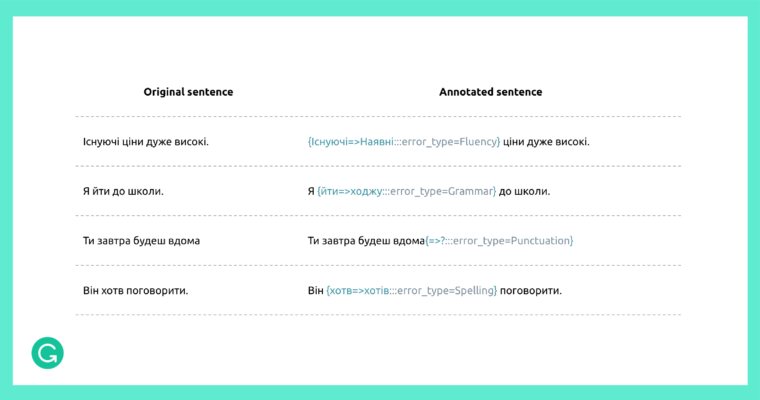Click "поговорити." after the Spelling tag

tap(532, 291)
